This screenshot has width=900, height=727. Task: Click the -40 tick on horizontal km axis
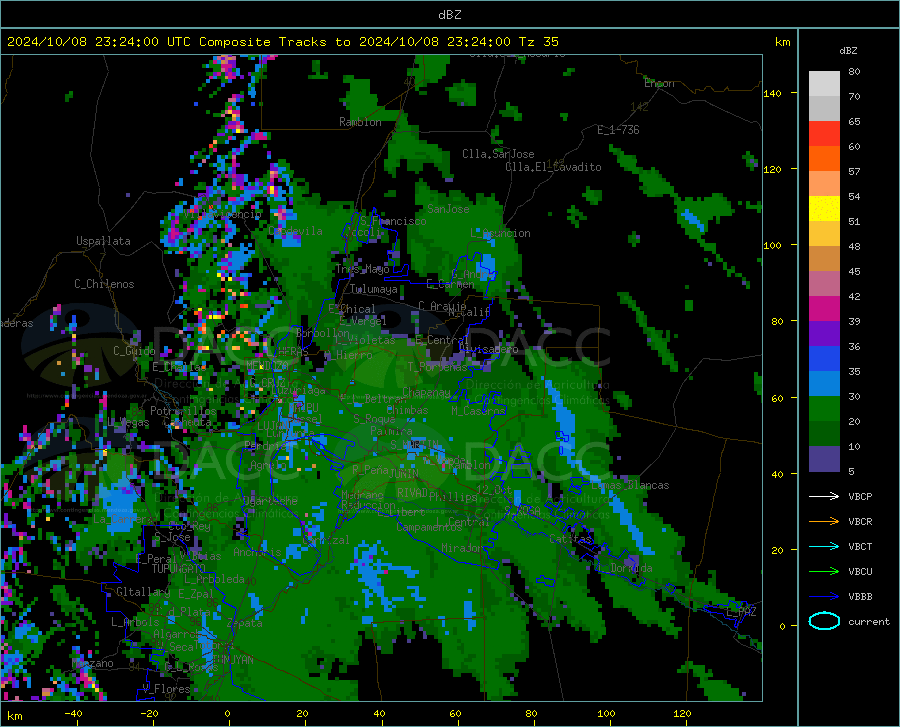point(73,713)
